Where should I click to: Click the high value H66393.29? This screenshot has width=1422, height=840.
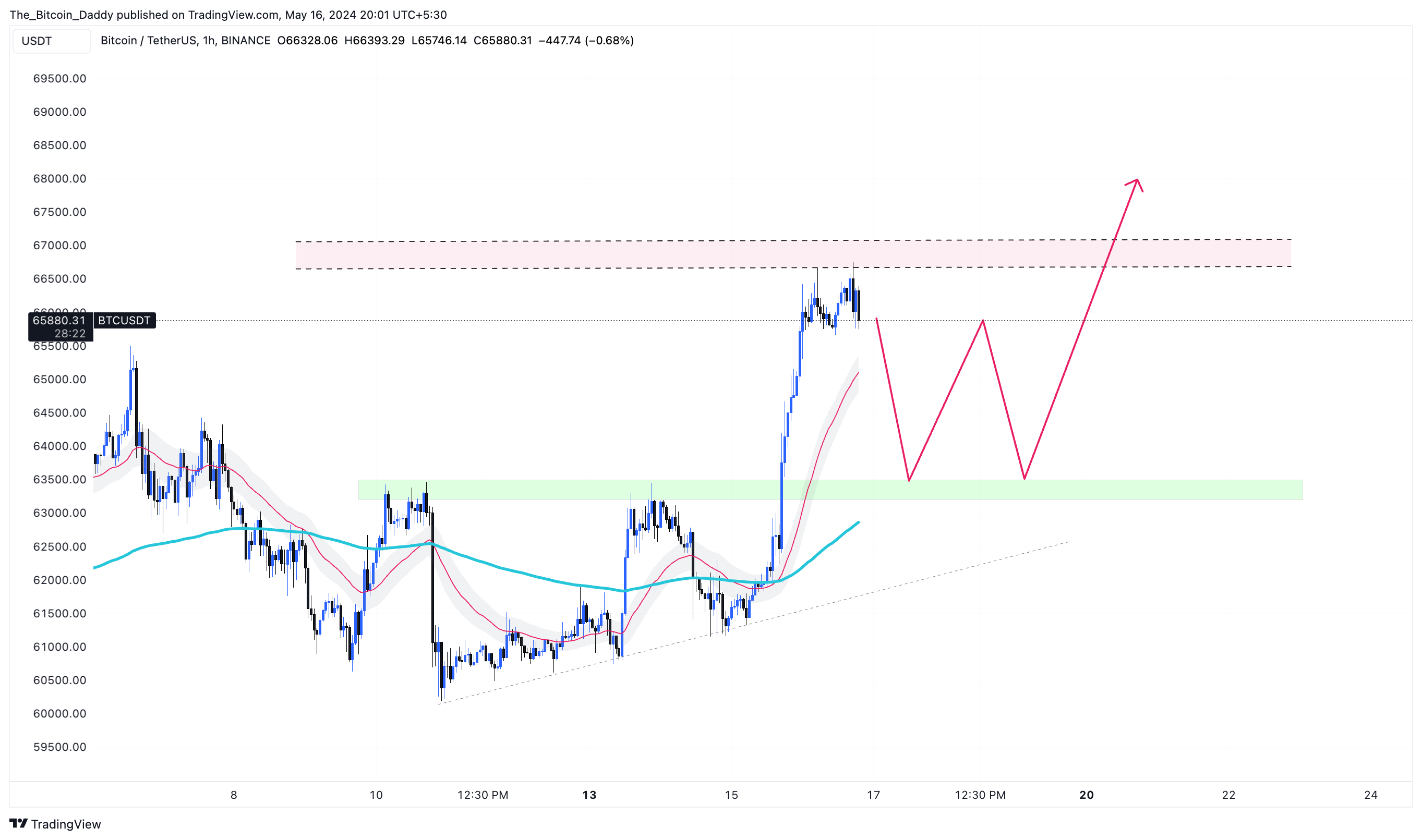375,40
